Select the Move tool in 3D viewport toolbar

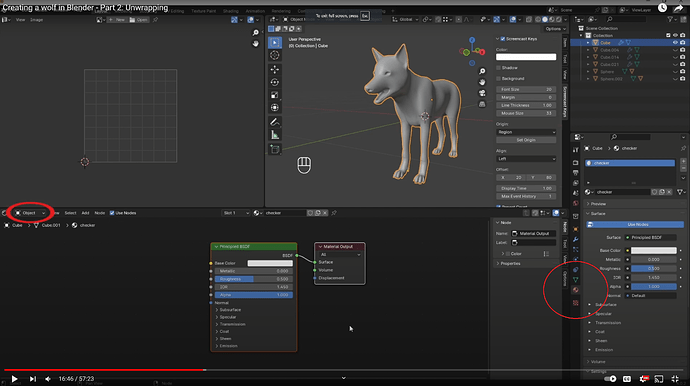point(275,69)
